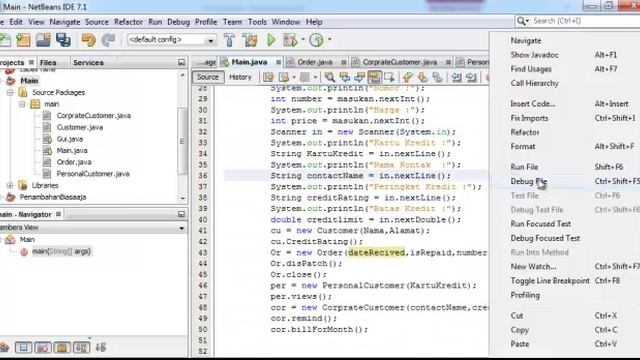Click the Clean and Build Project icon

250,40
